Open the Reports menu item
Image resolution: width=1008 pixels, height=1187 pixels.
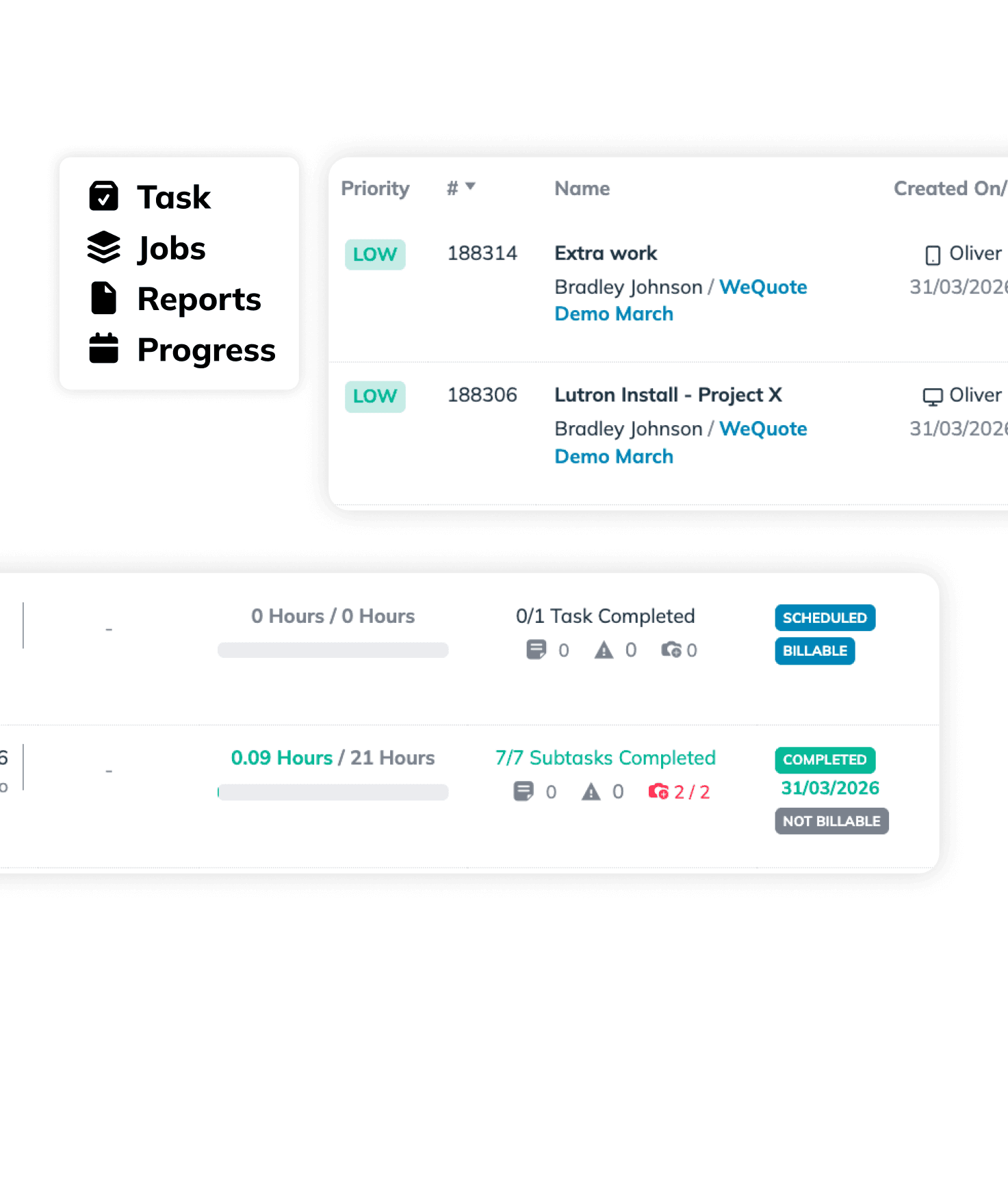click(199, 299)
